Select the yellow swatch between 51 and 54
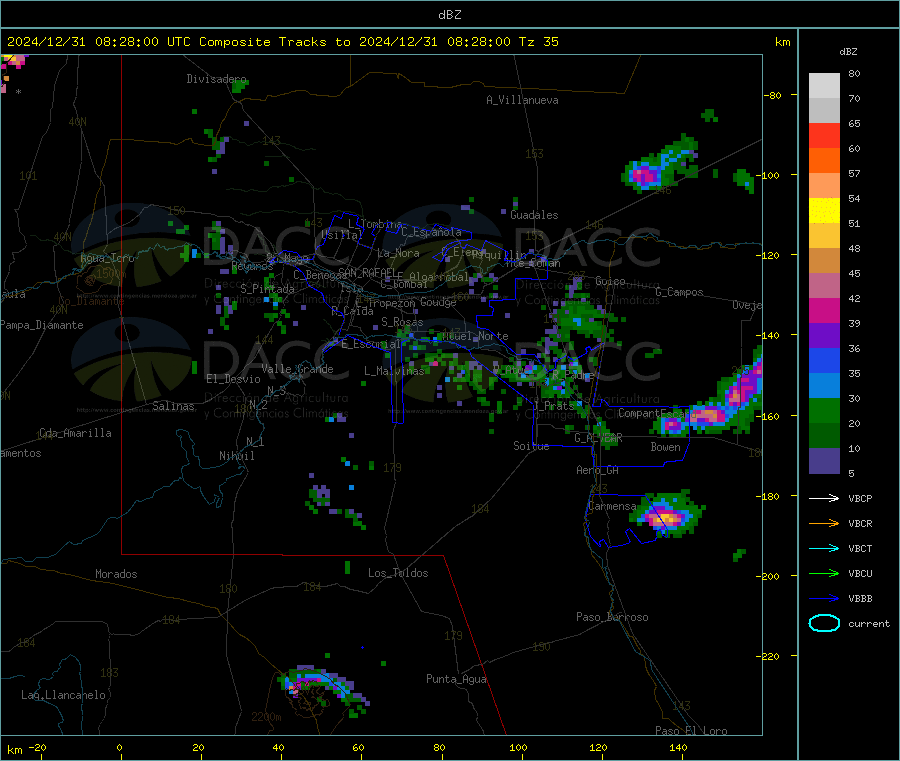Image resolution: width=900 pixels, height=761 pixels. pos(824,211)
